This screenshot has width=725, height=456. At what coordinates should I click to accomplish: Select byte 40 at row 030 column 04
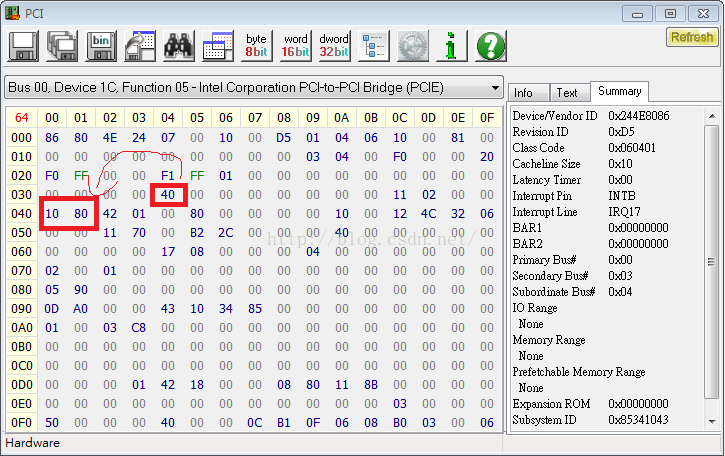[x=168, y=195]
